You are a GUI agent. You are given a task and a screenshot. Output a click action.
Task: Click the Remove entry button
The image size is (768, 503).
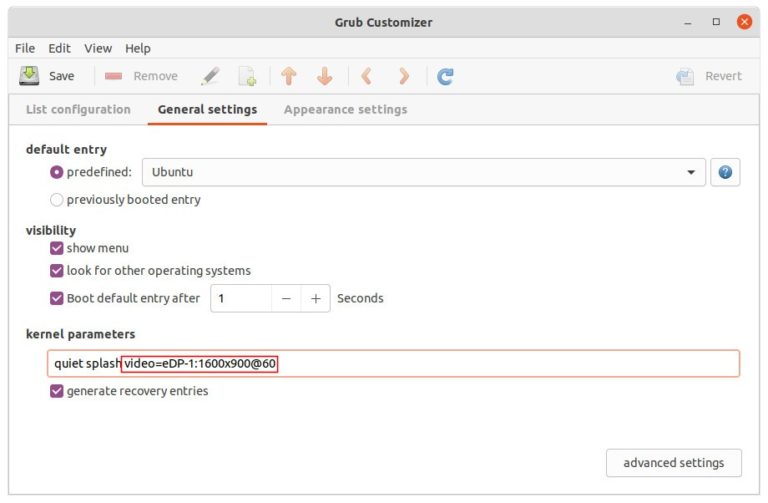pyautogui.click(x=141, y=76)
